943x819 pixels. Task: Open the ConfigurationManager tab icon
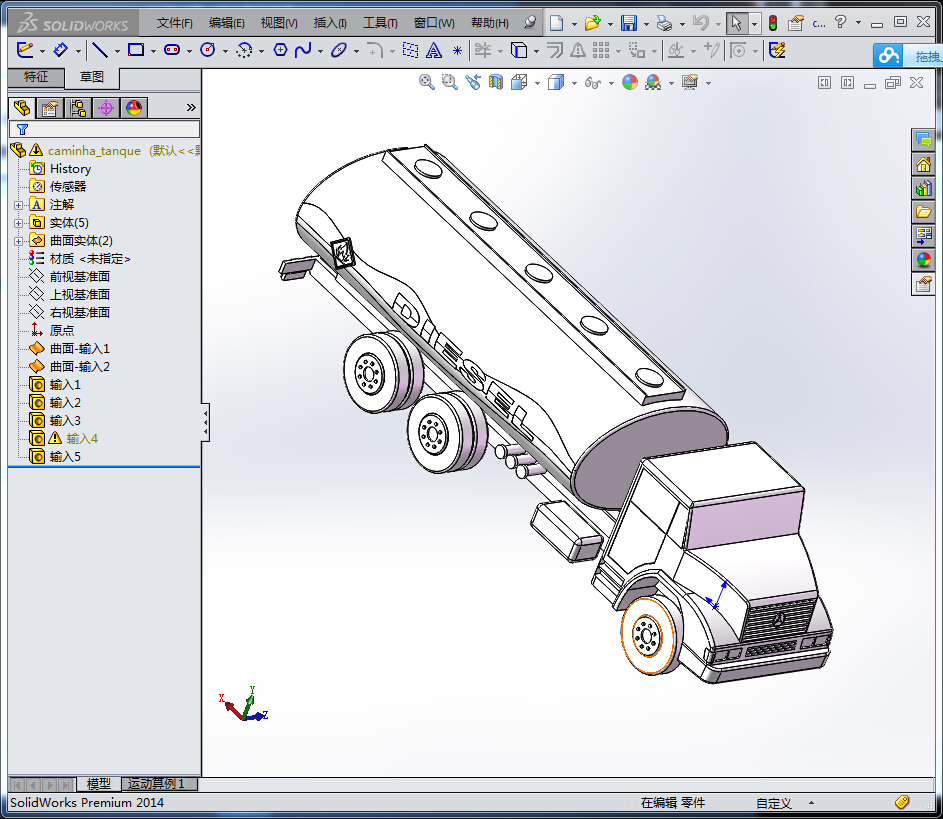77,108
